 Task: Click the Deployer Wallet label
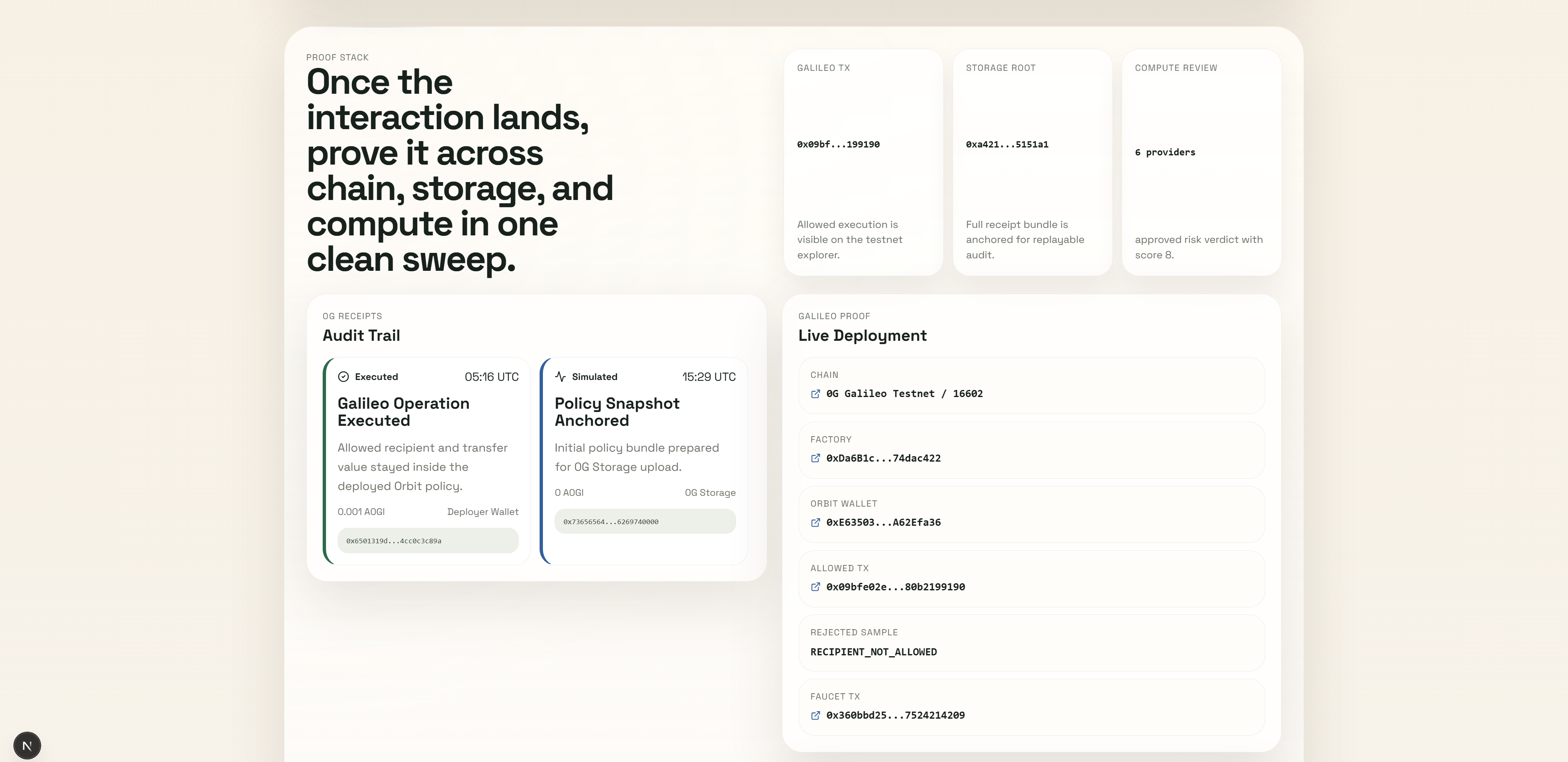483,512
